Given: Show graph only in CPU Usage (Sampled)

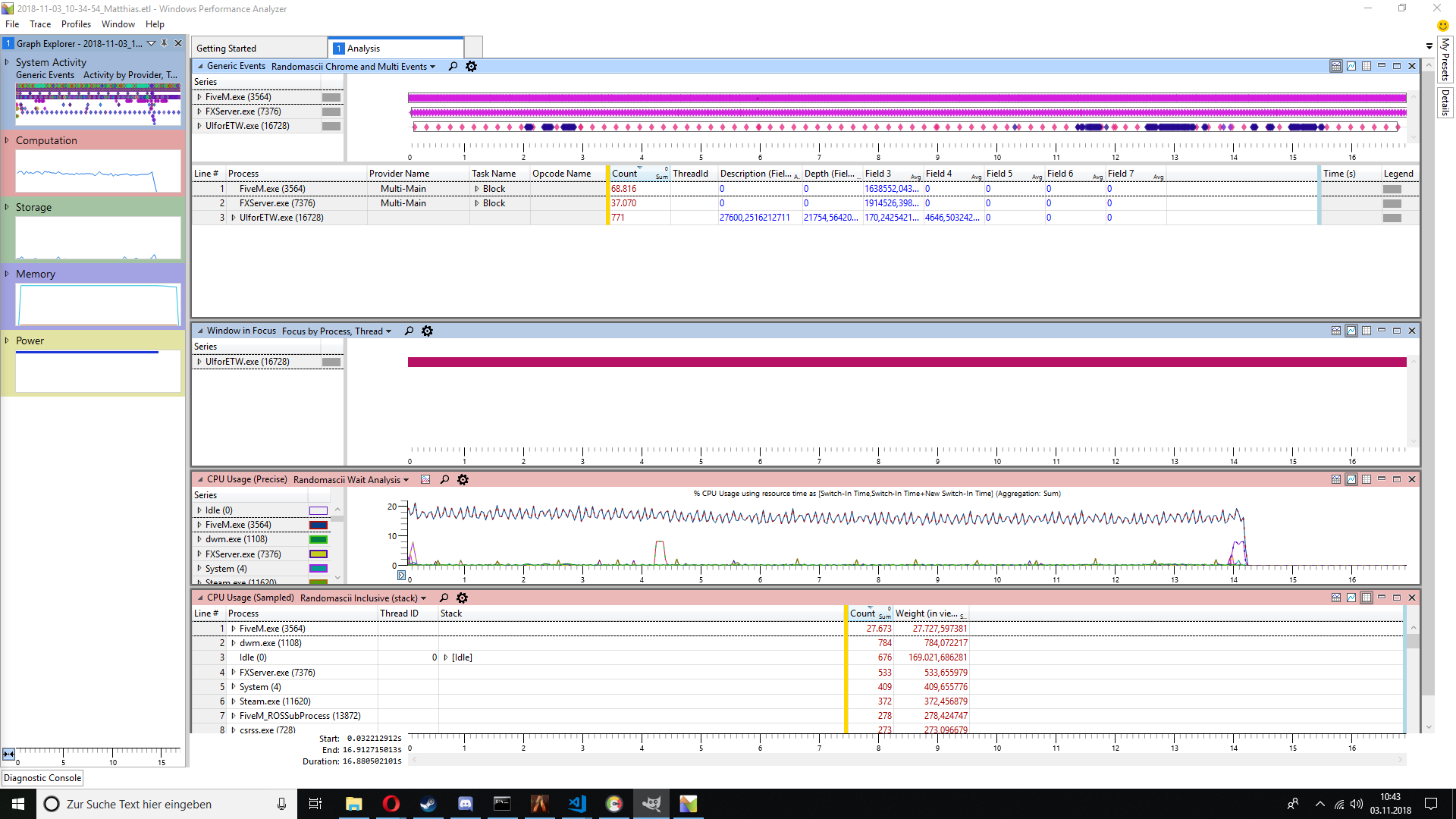Looking at the screenshot, I should point(1351,598).
